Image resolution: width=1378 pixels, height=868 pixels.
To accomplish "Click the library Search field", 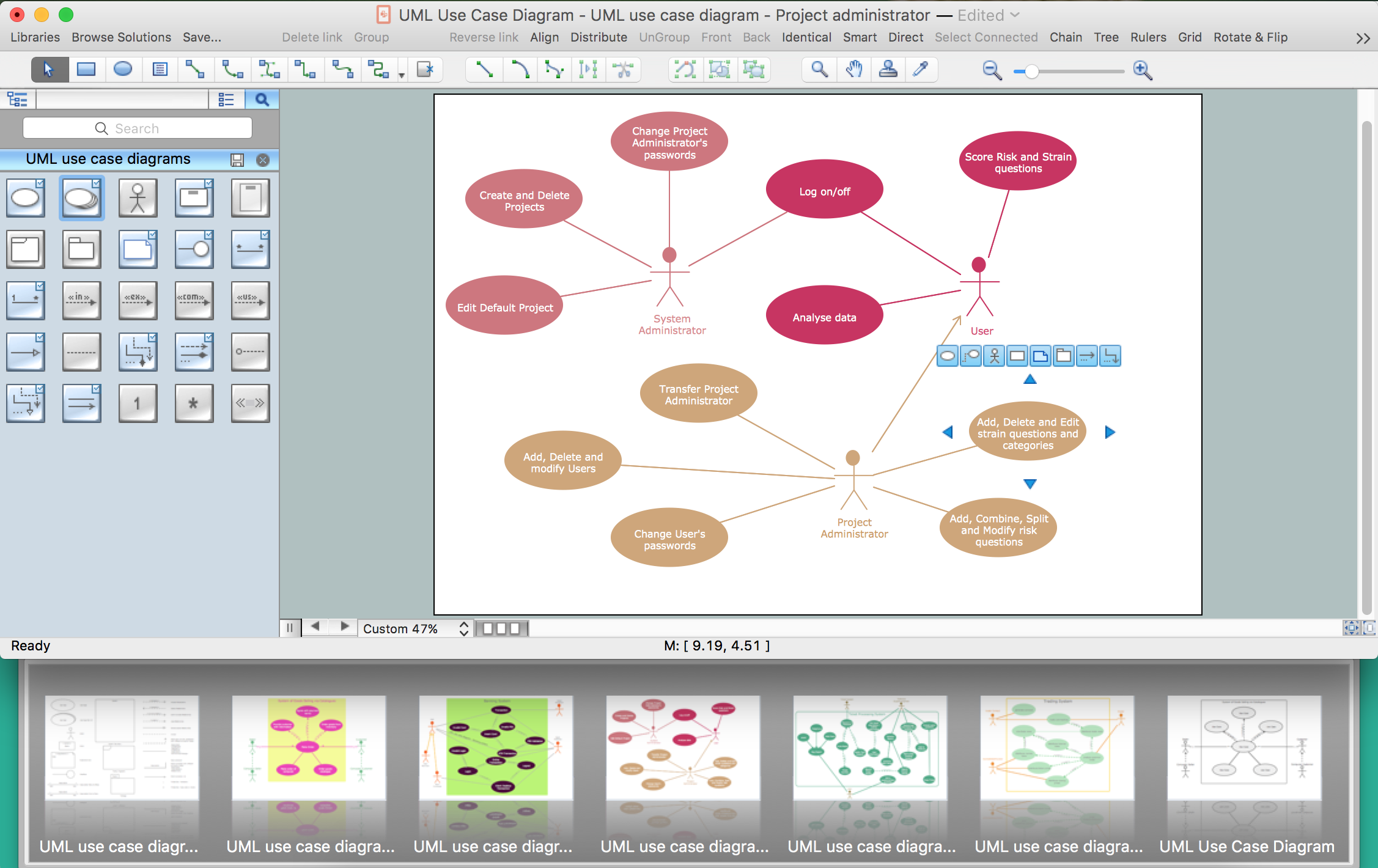I will (x=138, y=128).
